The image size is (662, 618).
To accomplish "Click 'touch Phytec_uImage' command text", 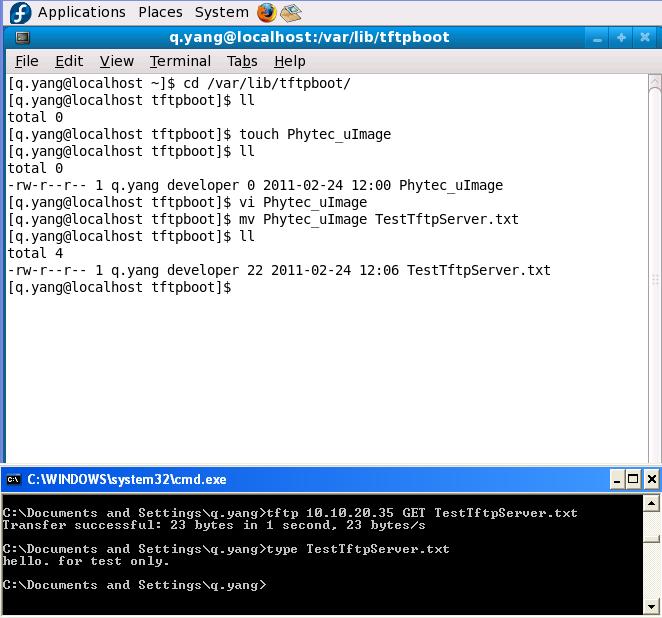I will pyautogui.click(x=315, y=134).
